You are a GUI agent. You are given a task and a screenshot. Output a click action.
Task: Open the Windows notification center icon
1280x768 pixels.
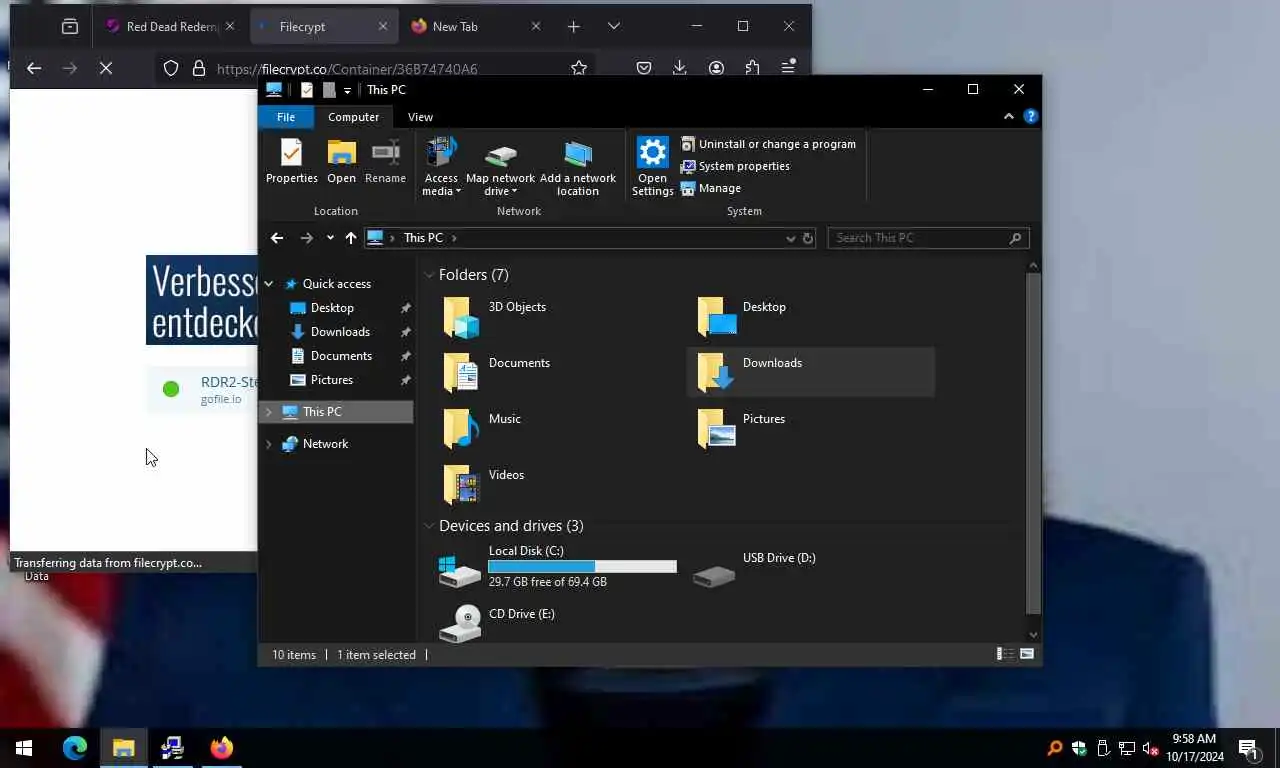[x=1247, y=748]
